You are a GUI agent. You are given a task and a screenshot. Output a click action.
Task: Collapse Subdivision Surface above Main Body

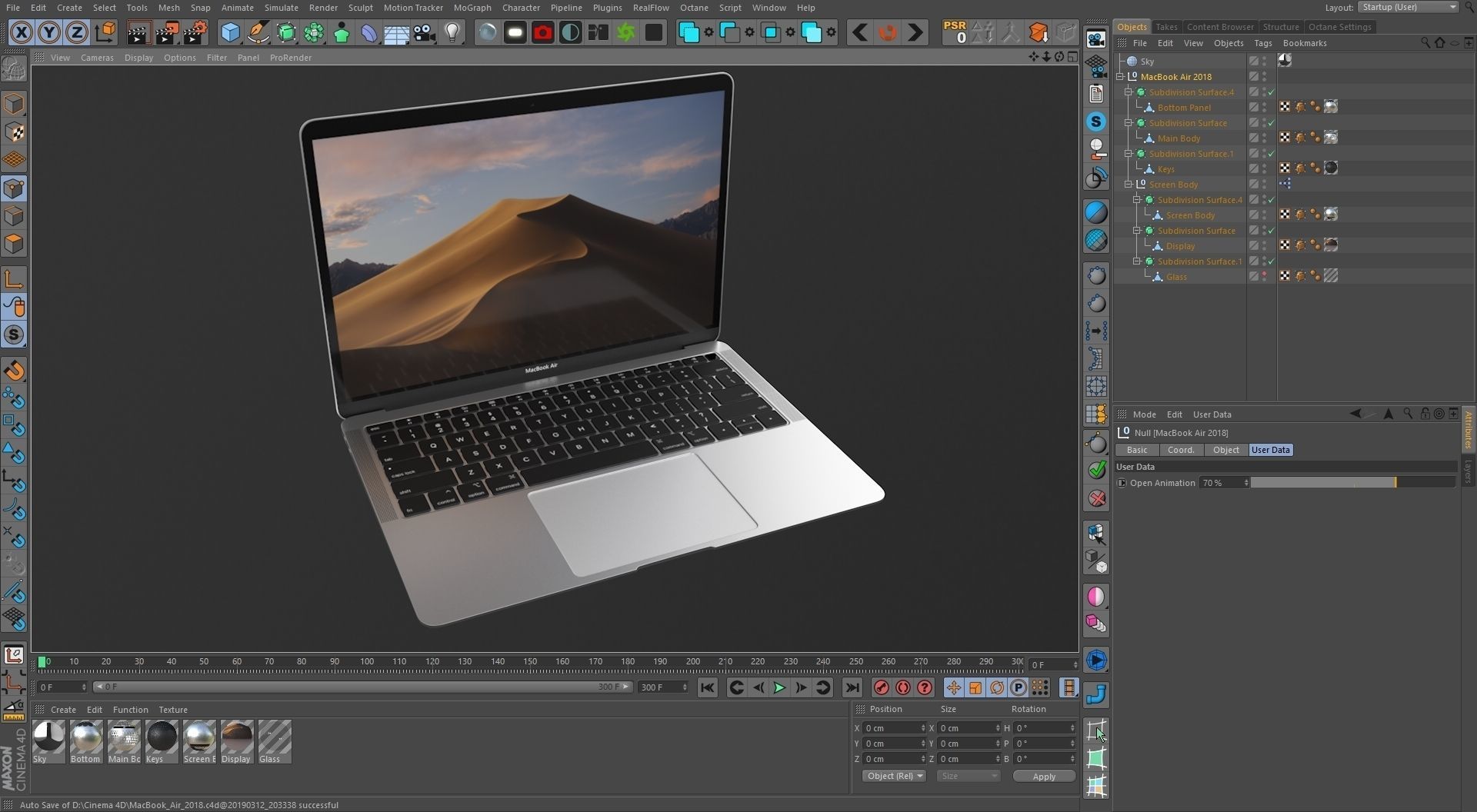[x=1129, y=123]
